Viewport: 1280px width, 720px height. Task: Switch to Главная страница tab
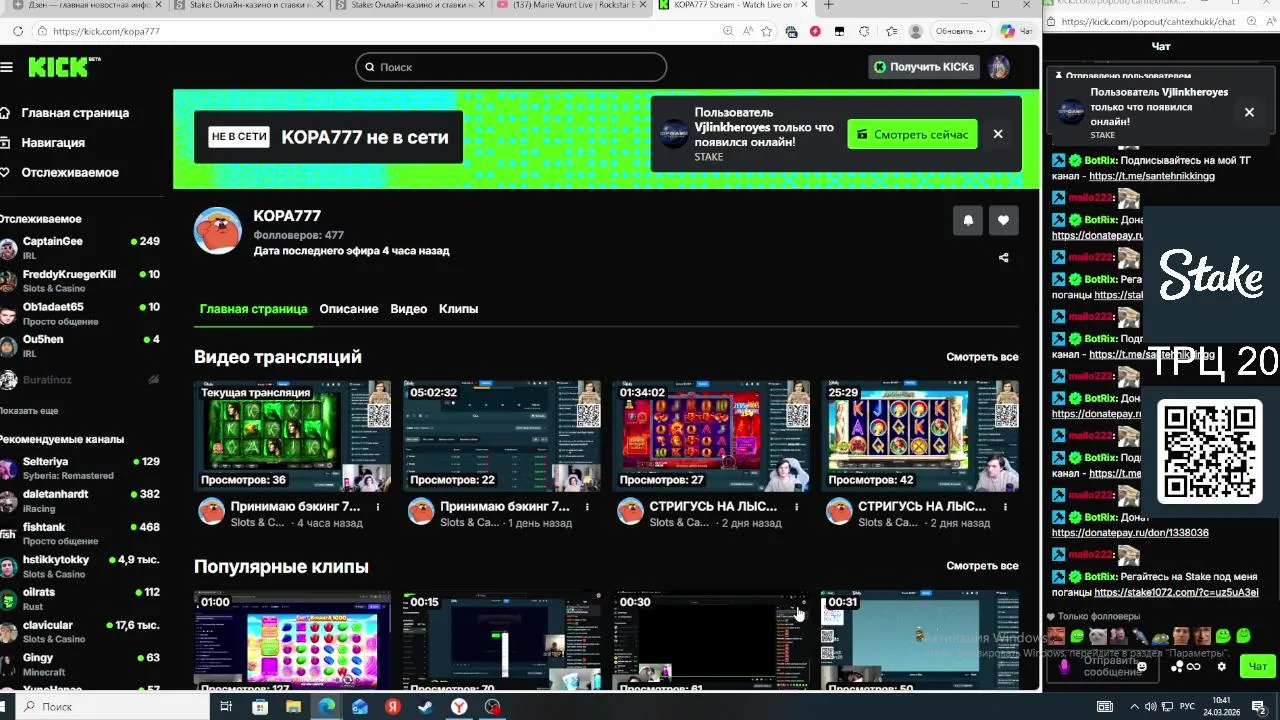[x=253, y=309]
